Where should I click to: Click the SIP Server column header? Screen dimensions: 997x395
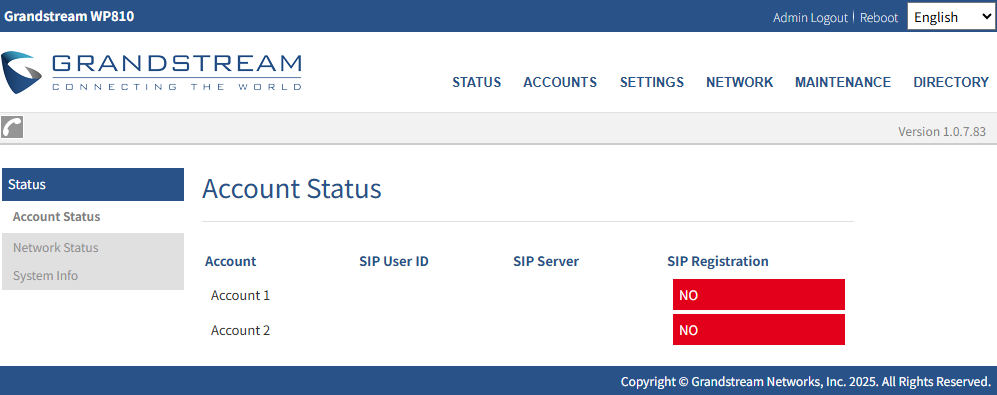[x=546, y=261]
